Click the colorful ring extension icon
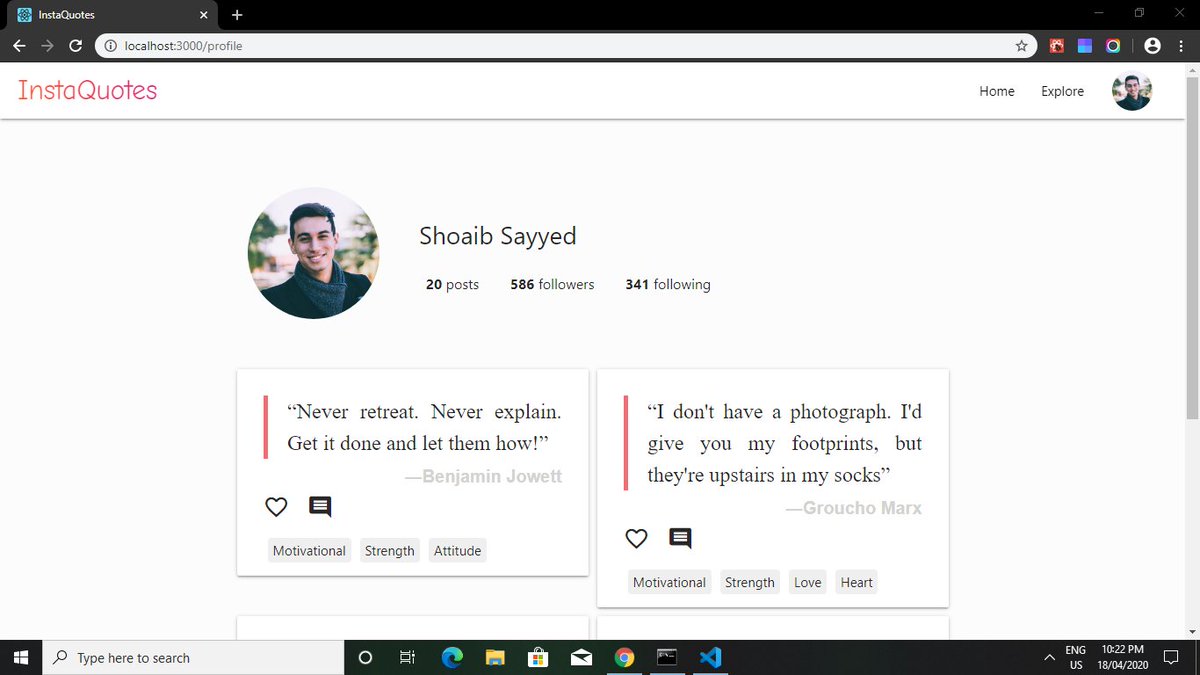Screen dimensions: 1200x675 click(1113, 46)
